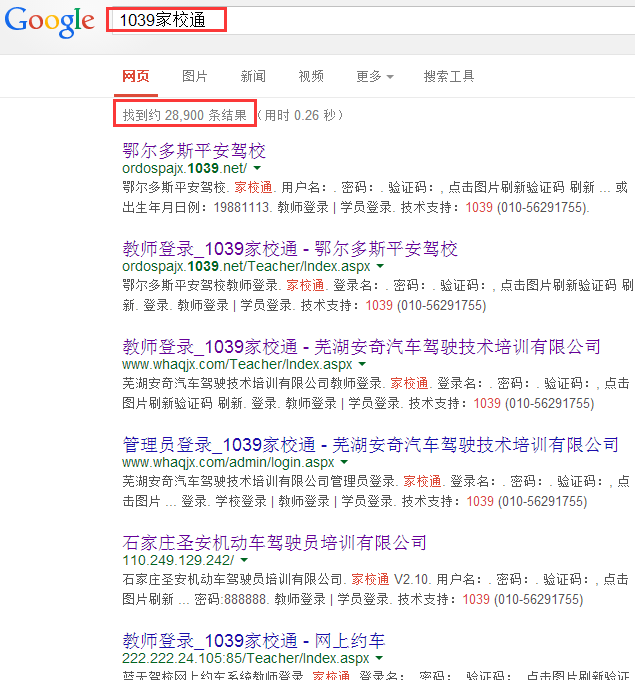Image resolution: width=635 pixels, height=680 pixels.
Task: Click the Google logo
Action: 49,23
